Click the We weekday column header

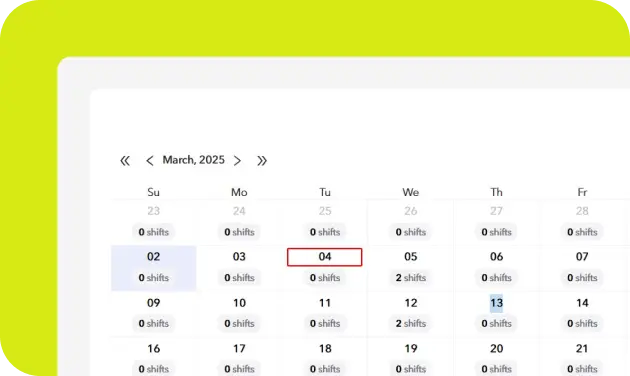(x=411, y=192)
